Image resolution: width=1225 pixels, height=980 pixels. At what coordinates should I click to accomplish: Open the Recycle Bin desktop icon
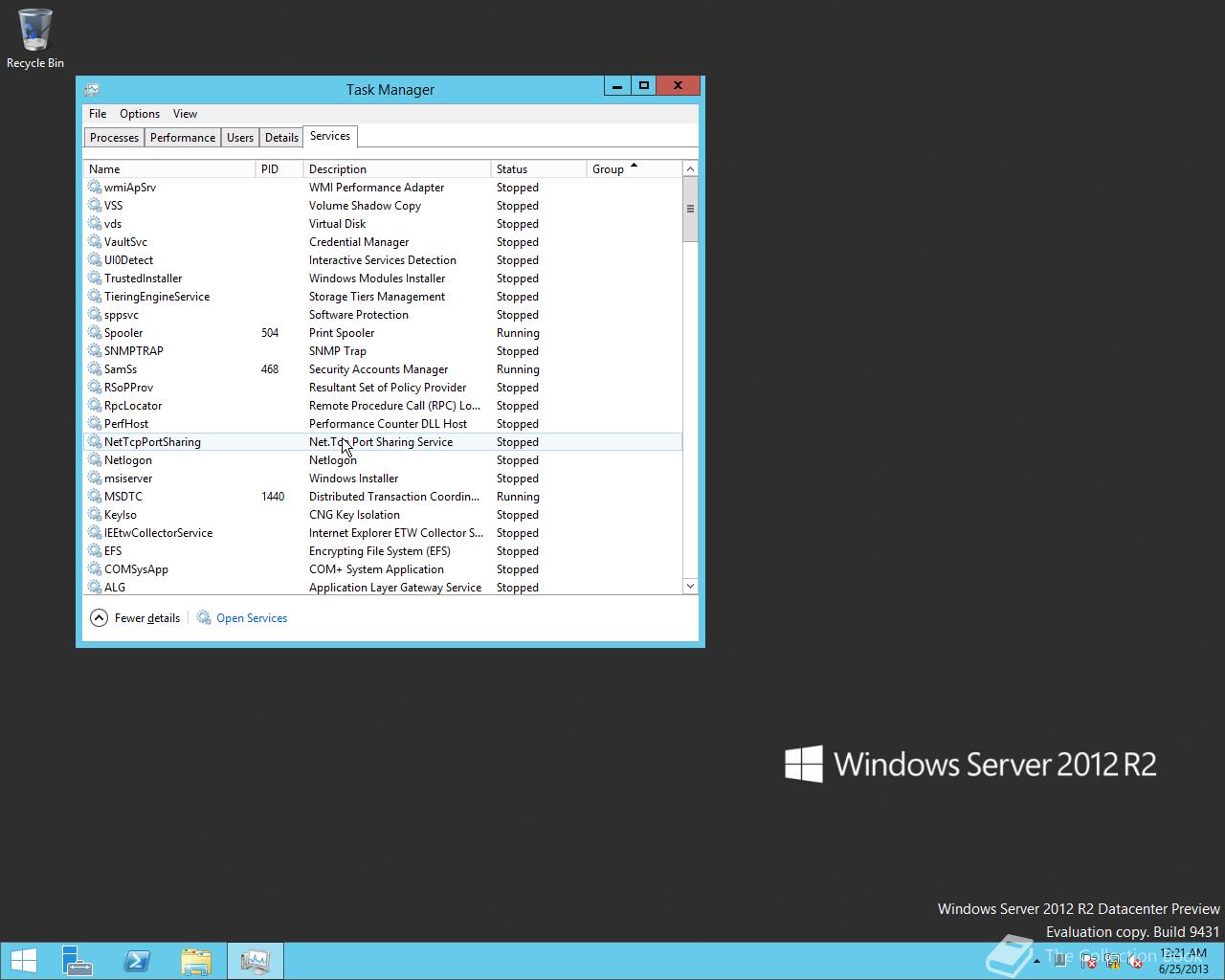click(34, 38)
